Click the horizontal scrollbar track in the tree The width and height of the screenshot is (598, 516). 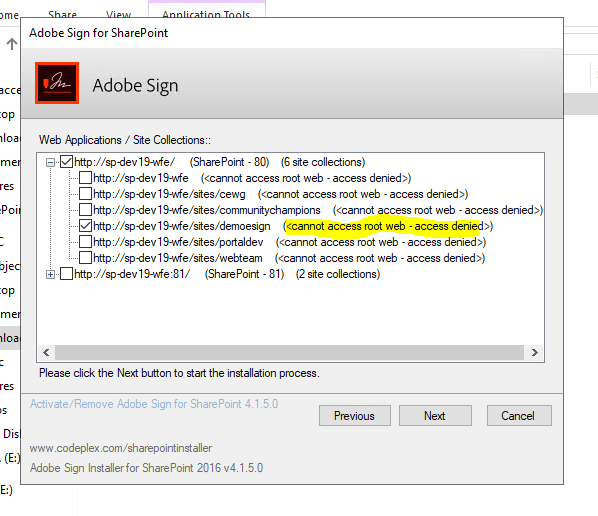point(289,352)
